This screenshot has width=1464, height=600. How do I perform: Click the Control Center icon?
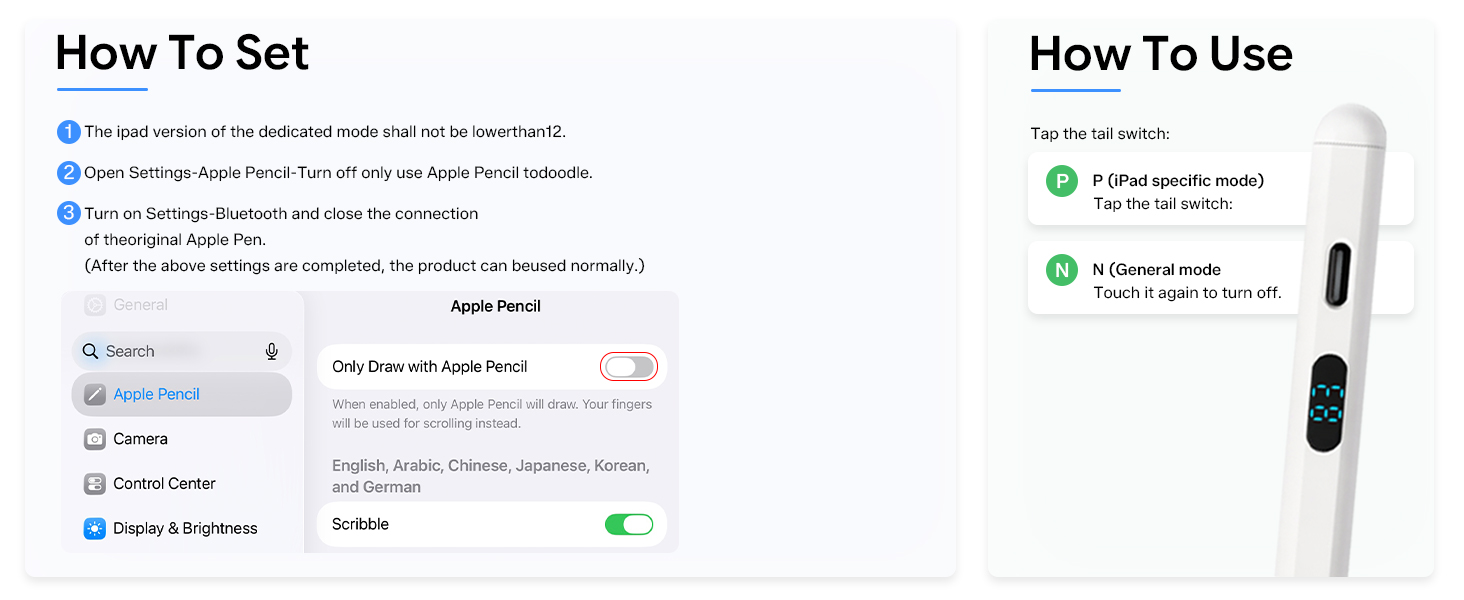95,484
